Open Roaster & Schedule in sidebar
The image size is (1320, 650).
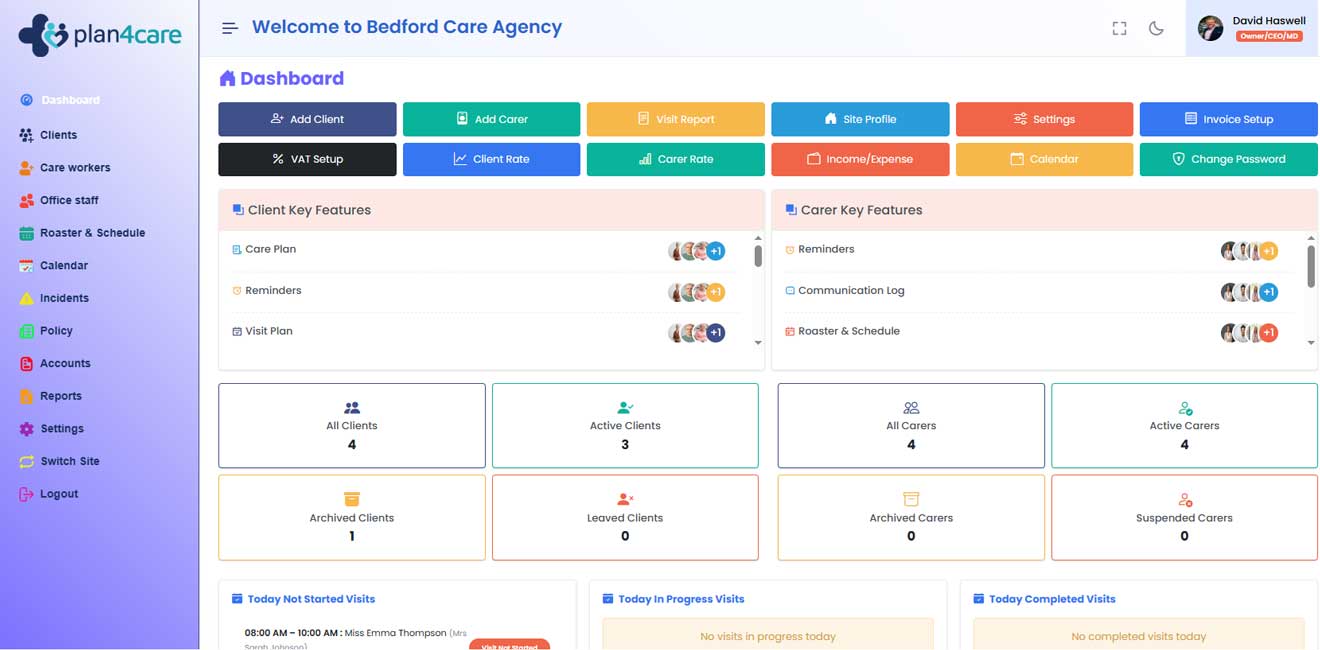coord(92,233)
